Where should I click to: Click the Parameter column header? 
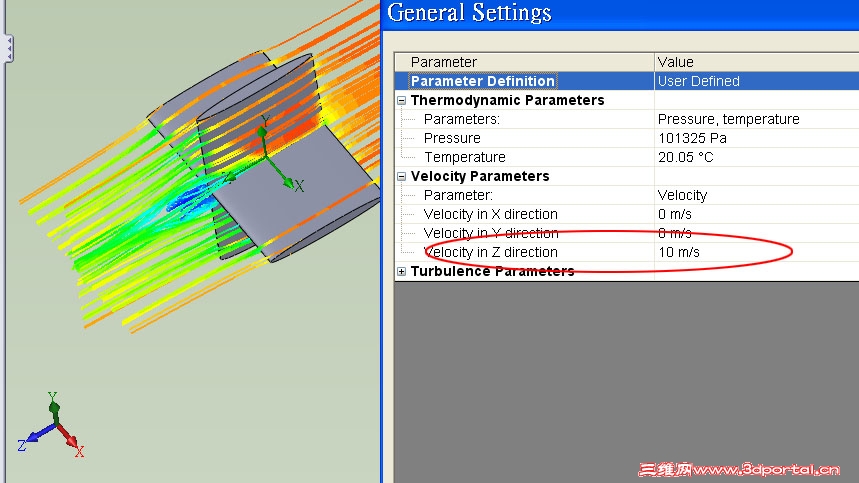[x=524, y=62]
